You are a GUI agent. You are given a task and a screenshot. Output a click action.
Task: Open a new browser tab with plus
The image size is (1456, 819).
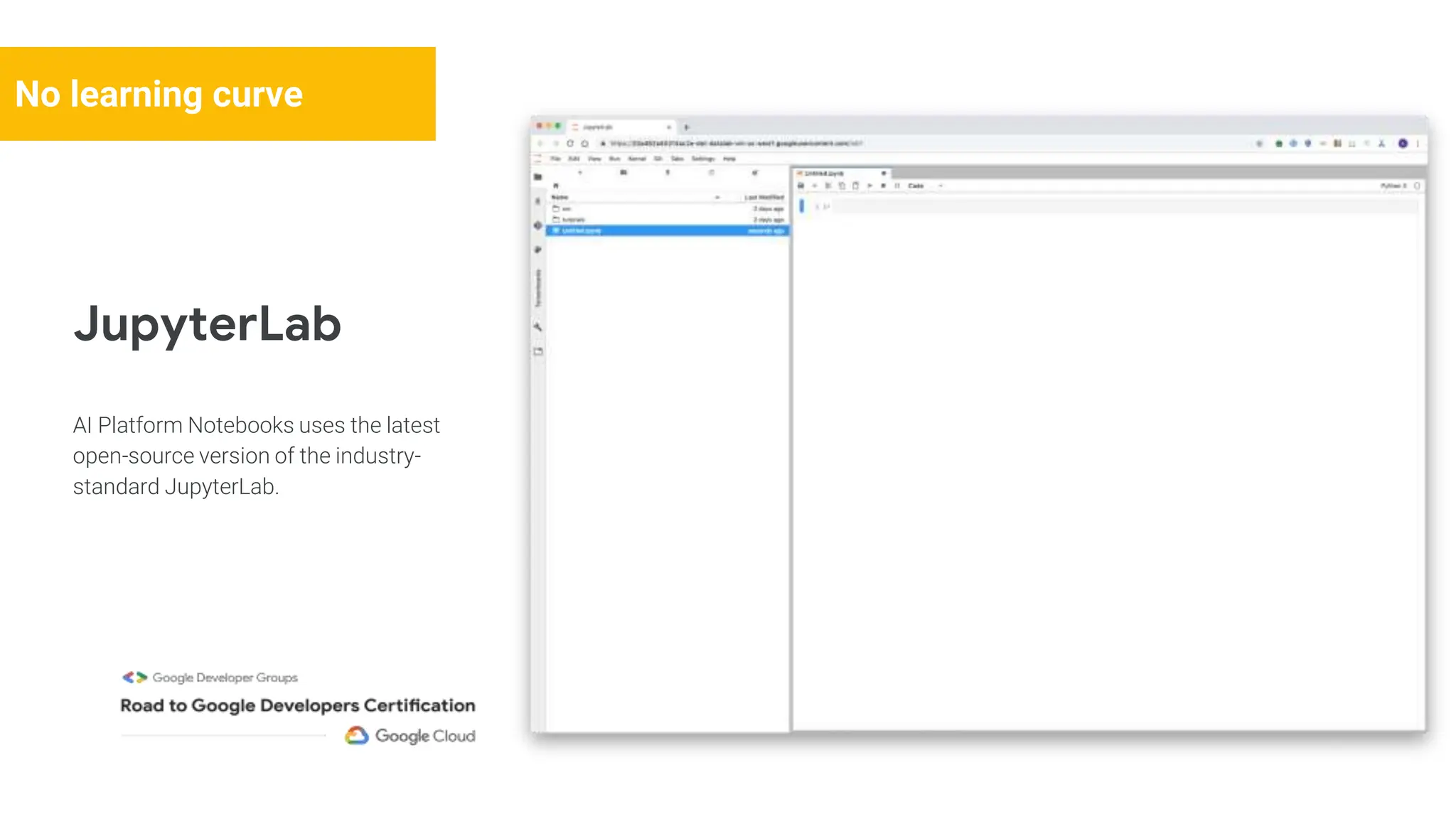(687, 127)
